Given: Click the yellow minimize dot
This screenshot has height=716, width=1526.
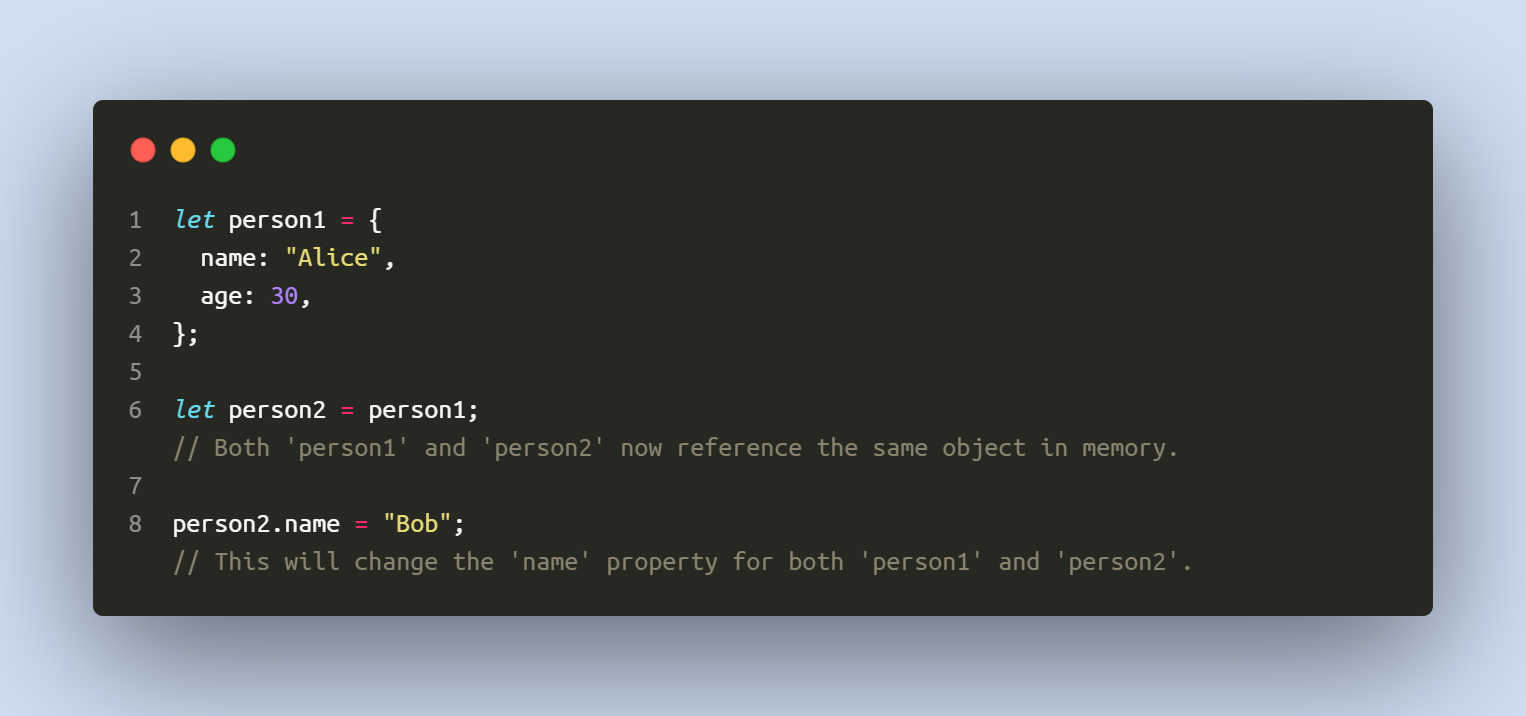Looking at the screenshot, I should click(x=183, y=150).
